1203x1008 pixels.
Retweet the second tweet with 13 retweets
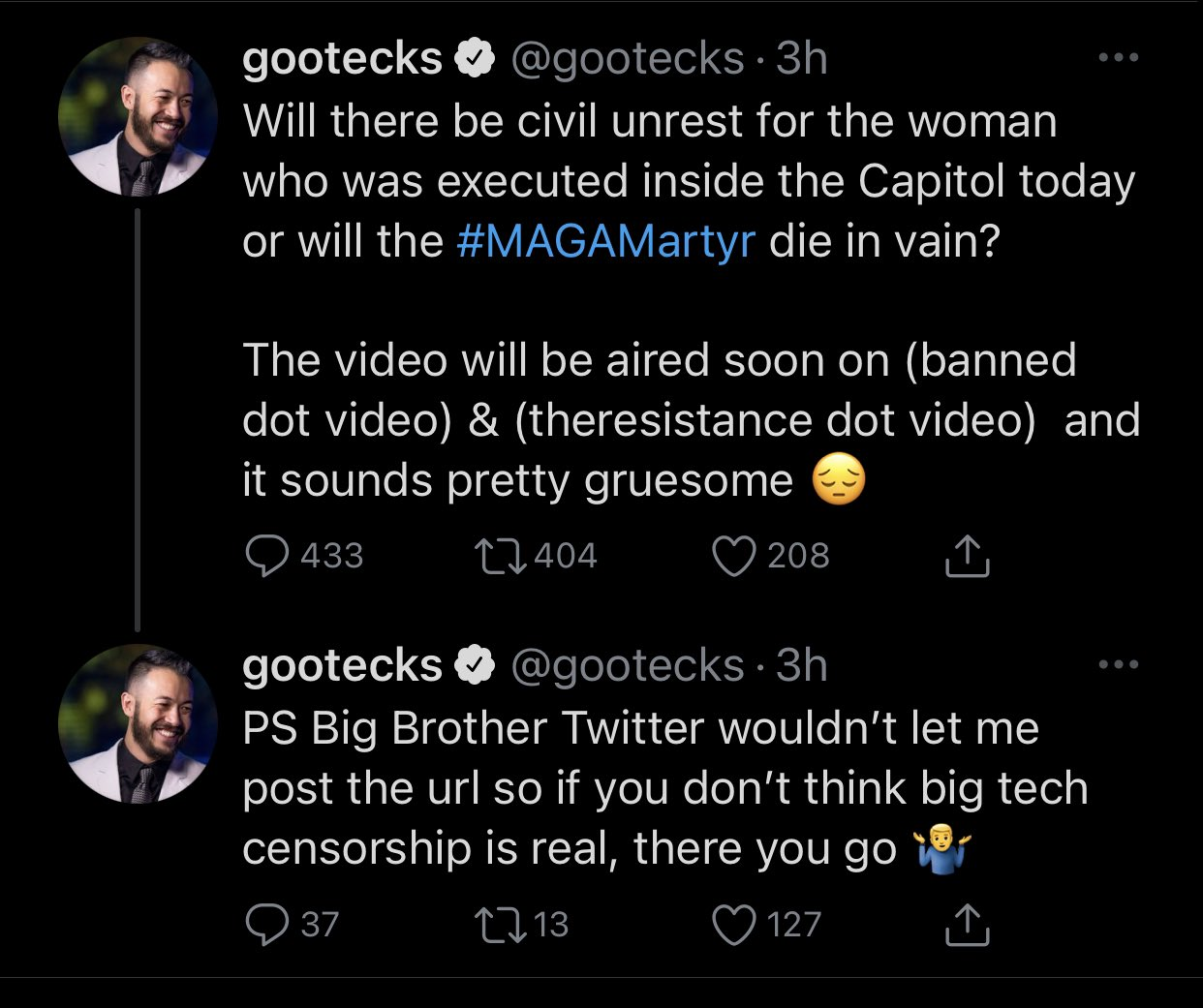click(500, 925)
